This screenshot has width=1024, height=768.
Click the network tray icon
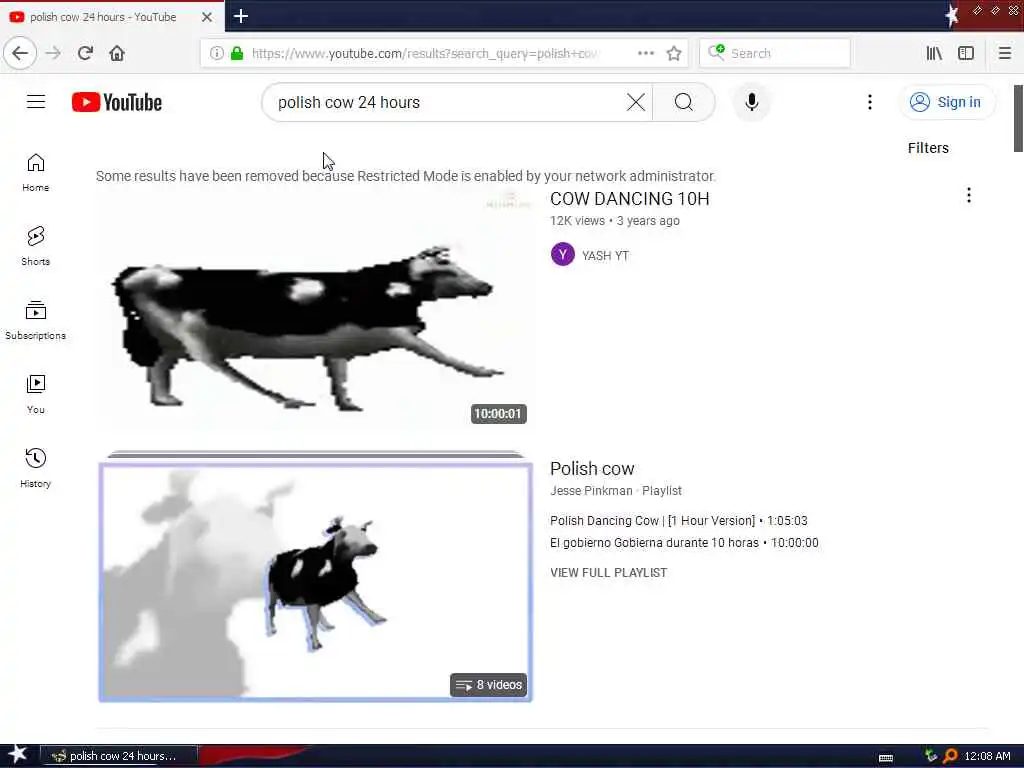pos(931,756)
